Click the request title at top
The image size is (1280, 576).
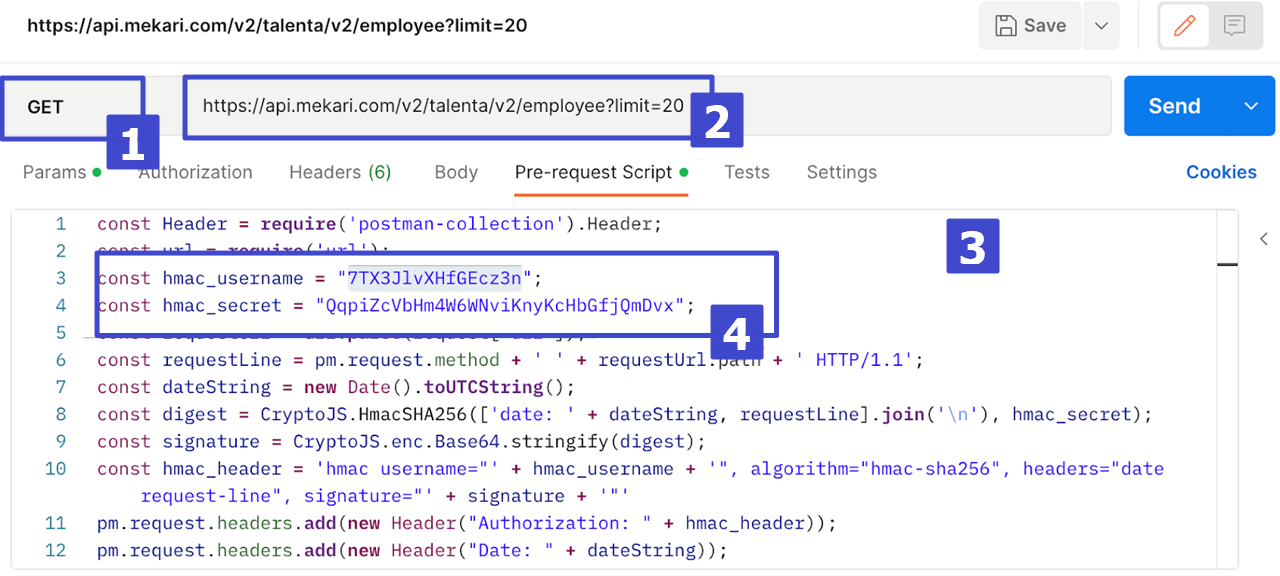[277, 25]
